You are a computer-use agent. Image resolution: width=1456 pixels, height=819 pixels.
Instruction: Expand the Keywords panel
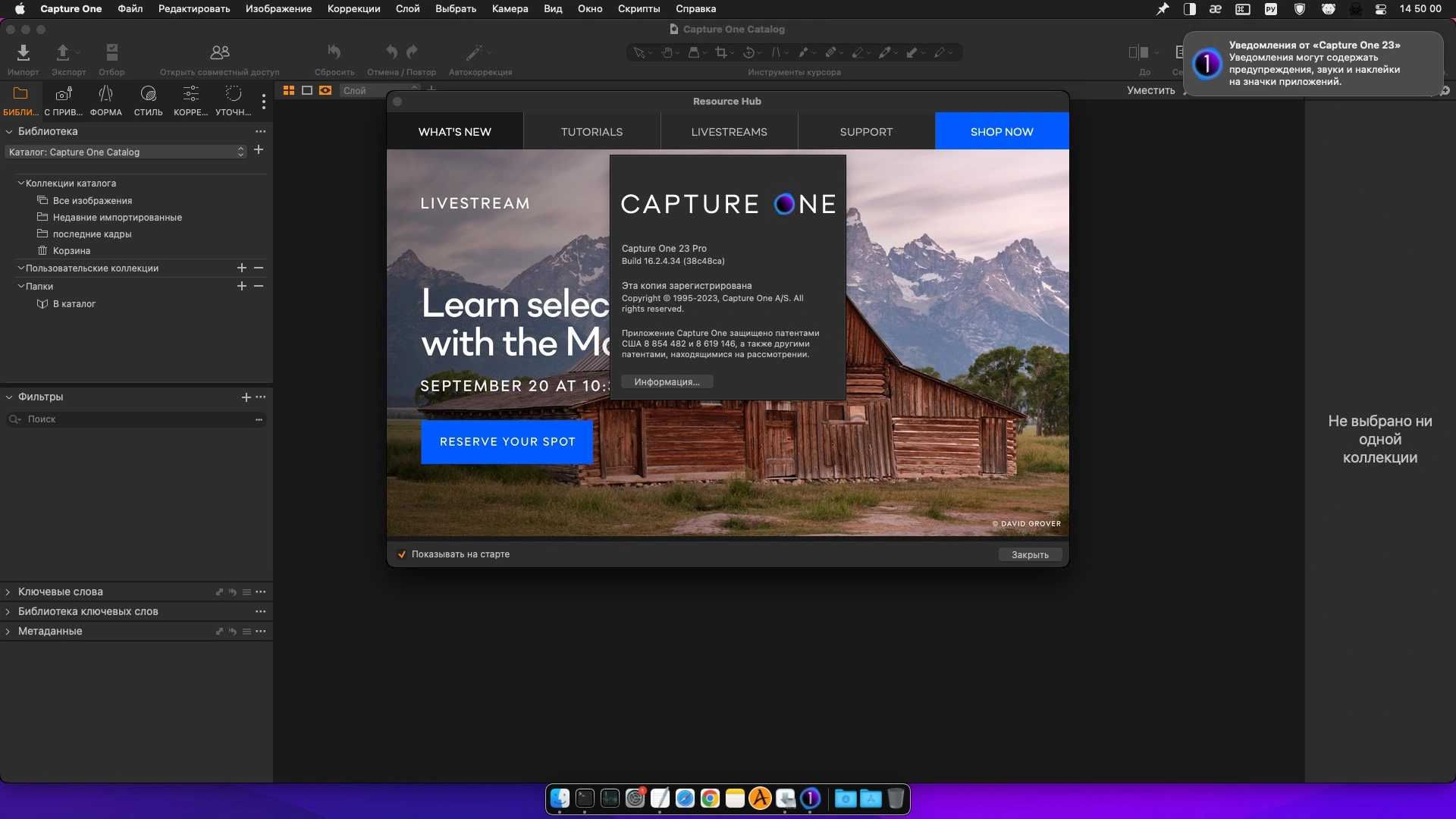8,592
